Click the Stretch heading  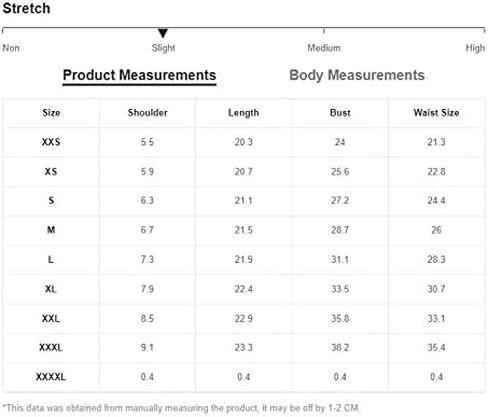26,8
